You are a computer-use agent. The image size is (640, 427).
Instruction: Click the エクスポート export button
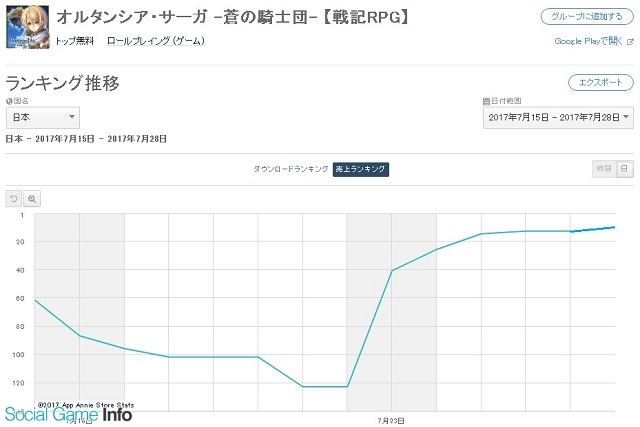[601, 82]
